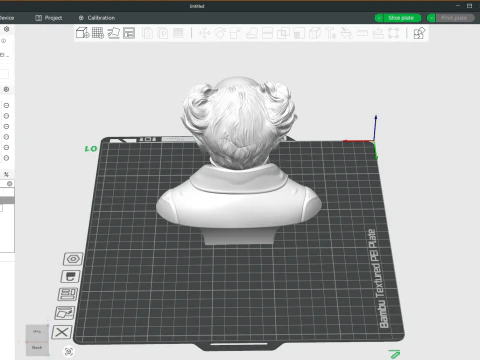
Task: Click the plate arrange layout icon
Action: click(68, 294)
